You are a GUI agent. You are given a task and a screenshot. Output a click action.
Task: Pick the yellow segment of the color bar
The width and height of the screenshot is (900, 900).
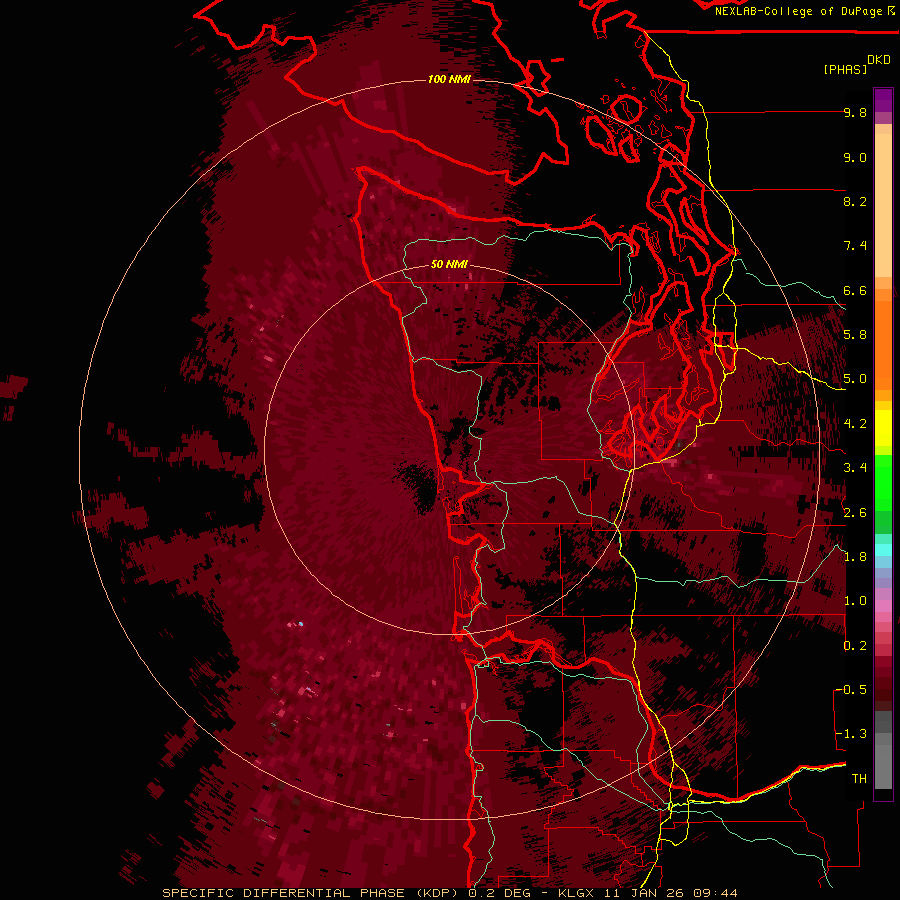pyautogui.click(x=883, y=428)
